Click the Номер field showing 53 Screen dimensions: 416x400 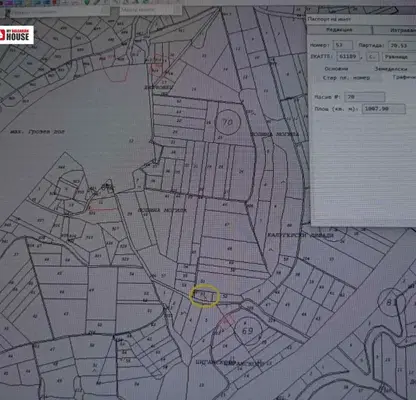point(342,45)
